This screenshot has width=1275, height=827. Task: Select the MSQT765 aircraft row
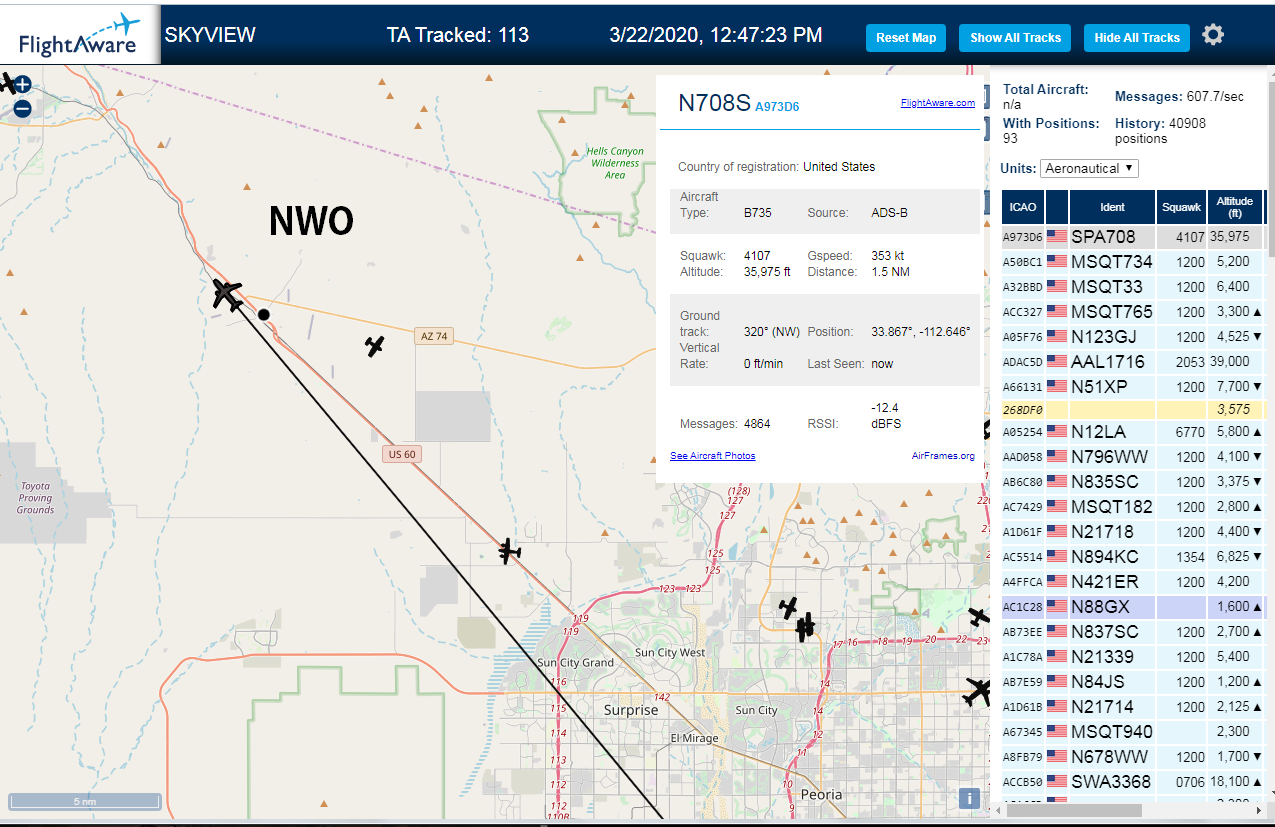(1133, 312)
